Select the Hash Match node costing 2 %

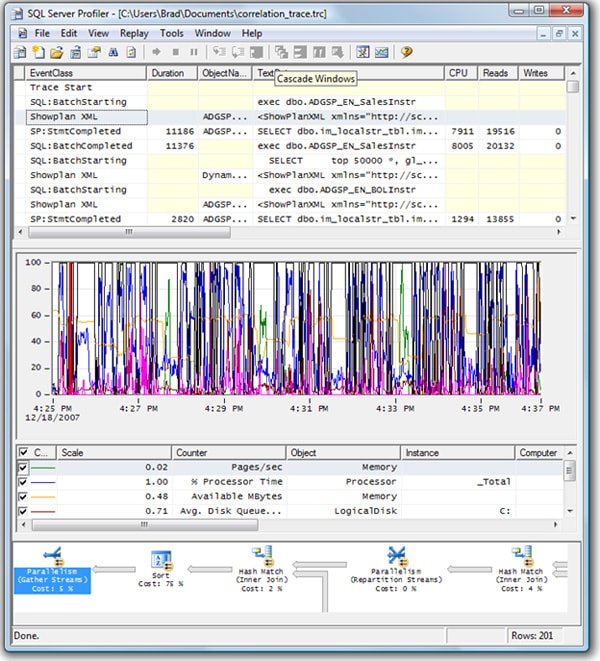coord(261,569)
